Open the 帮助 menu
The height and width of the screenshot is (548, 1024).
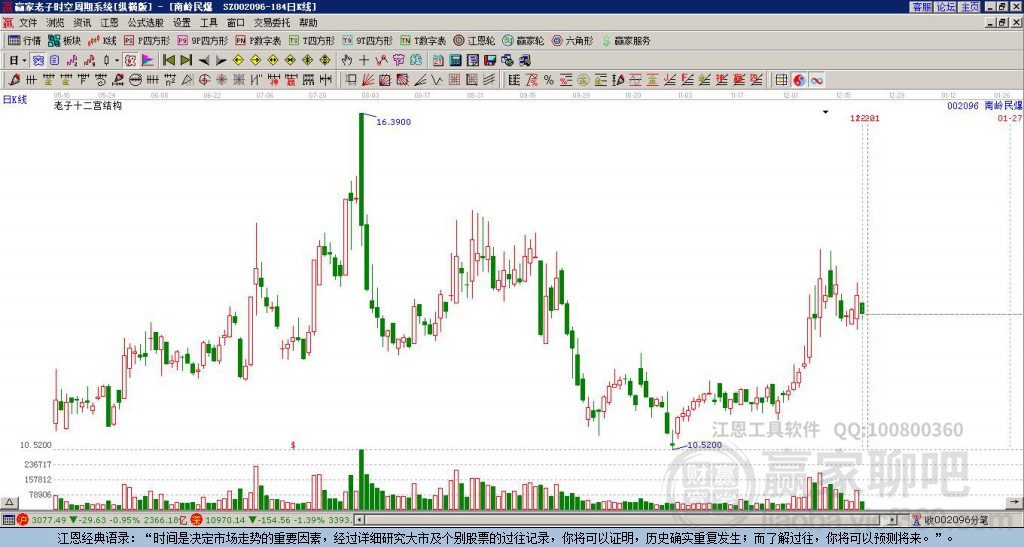(308, 23)
